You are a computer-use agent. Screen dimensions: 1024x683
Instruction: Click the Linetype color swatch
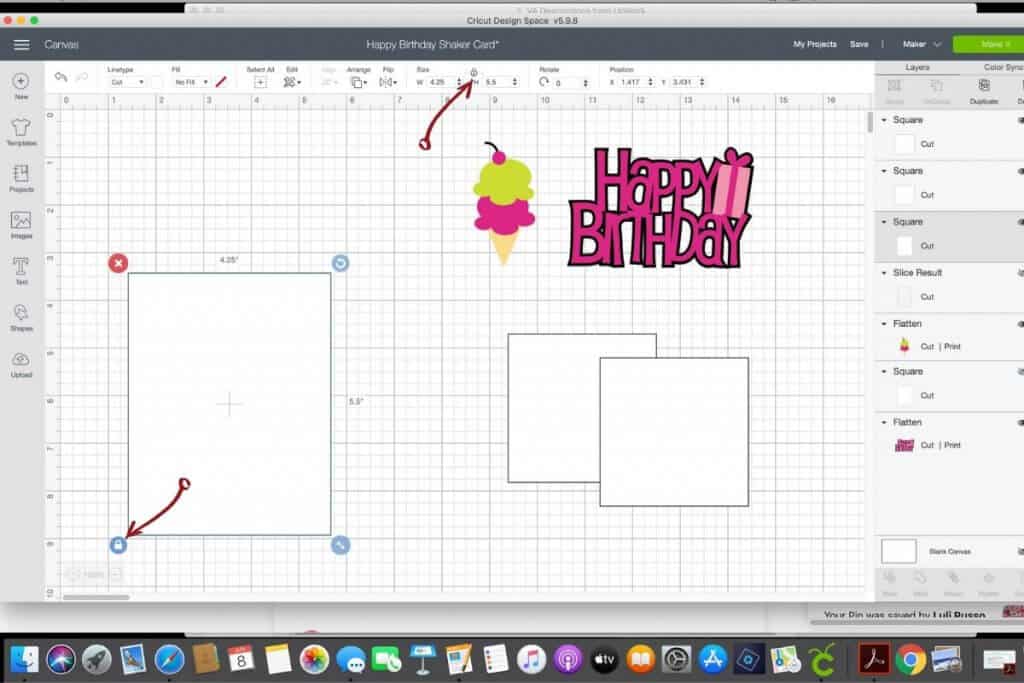click(157, 82)
